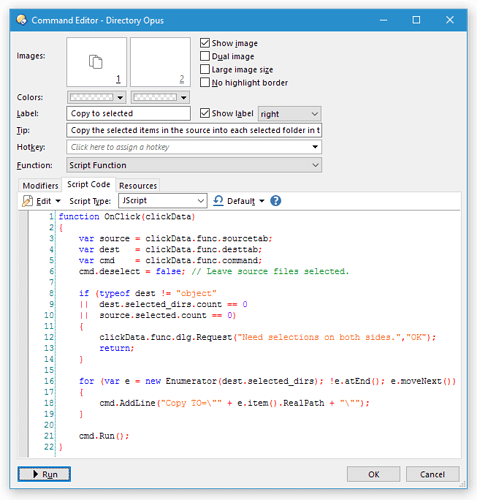This screenshot has width=477, height=500.
Task: Minimize the Command Editor window
Action: (x=383, y=20)
